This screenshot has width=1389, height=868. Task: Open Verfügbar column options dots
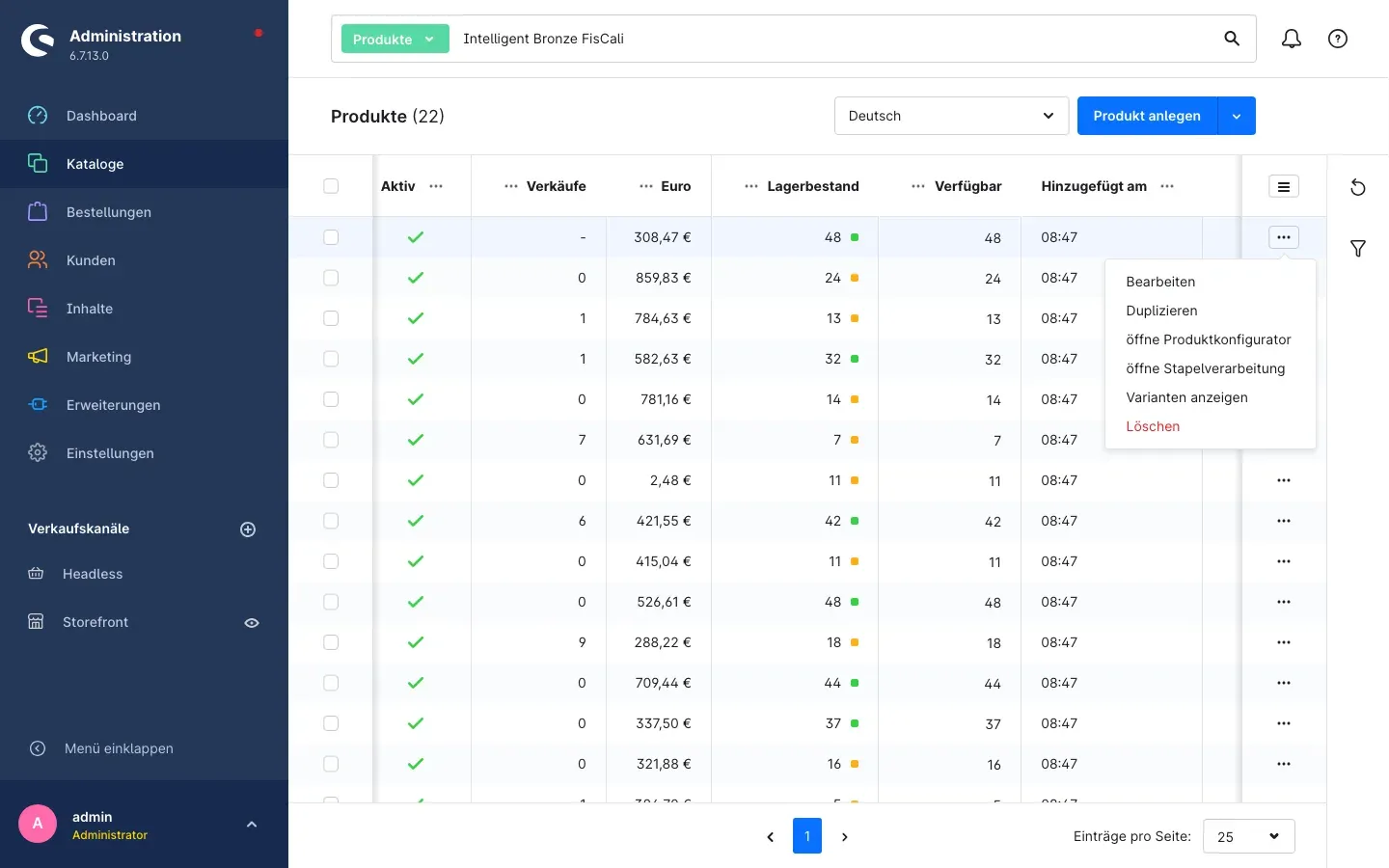pos(918,186)
